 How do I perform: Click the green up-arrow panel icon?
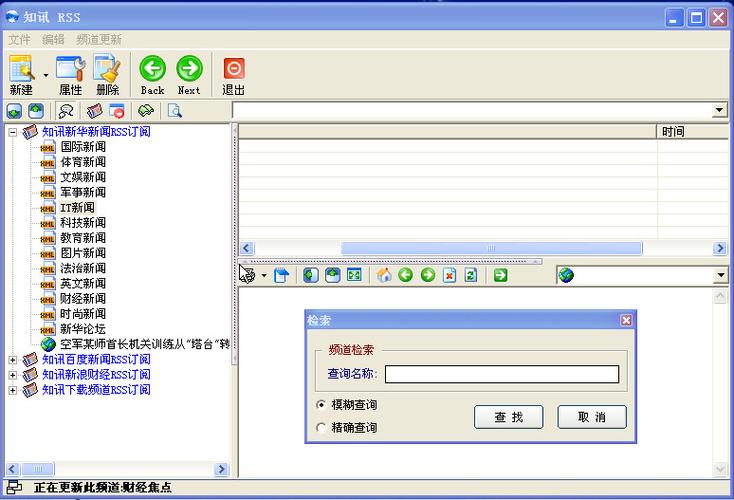(36, 111)
